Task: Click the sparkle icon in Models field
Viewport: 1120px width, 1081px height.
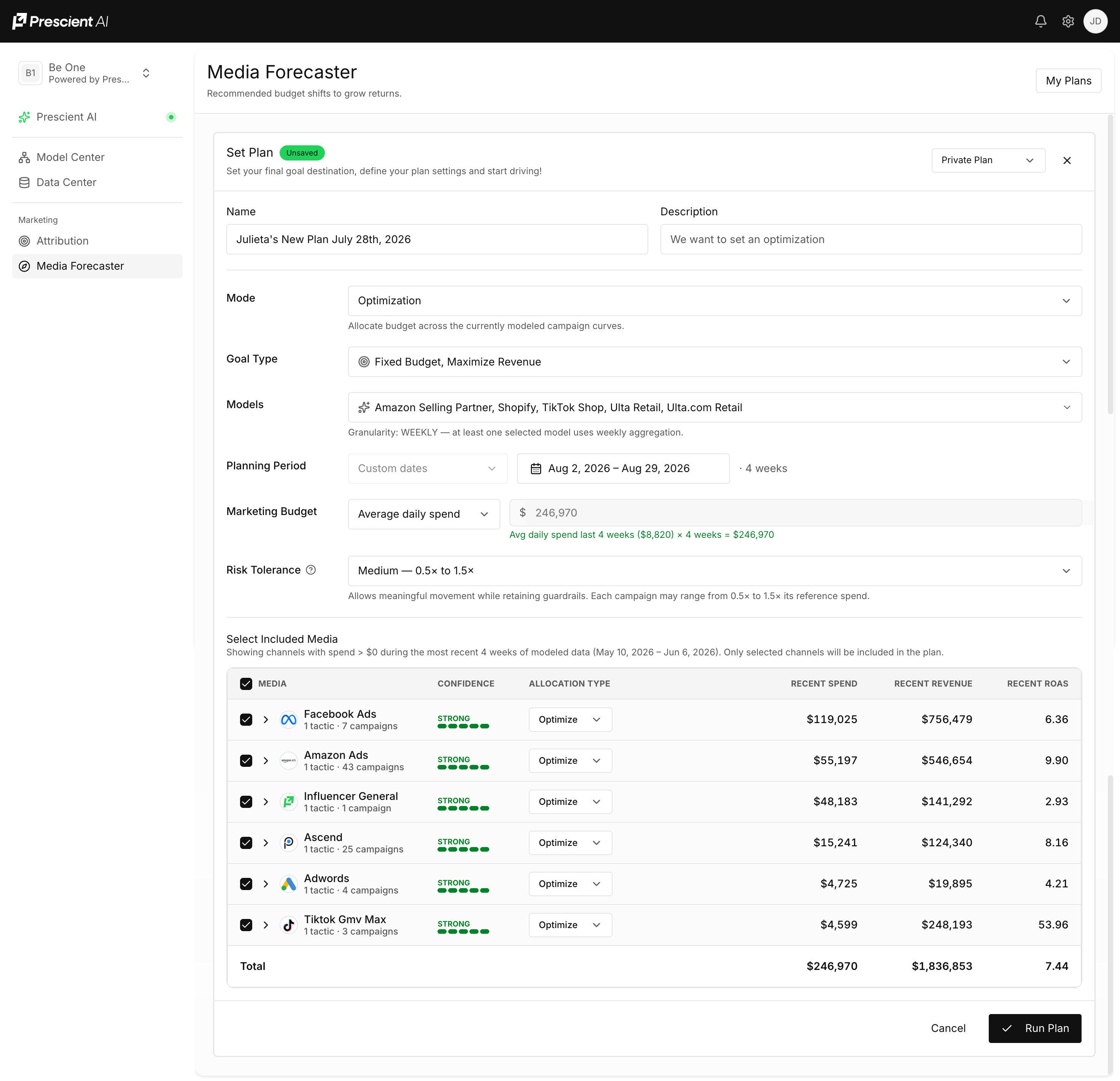Action: 363,407
